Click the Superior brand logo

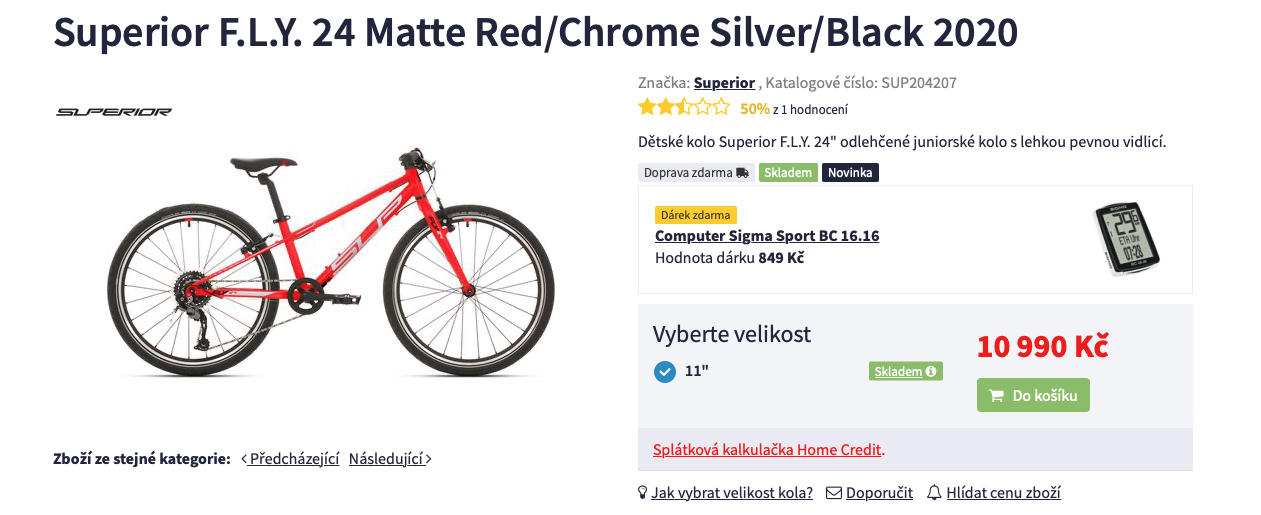click(114, 112)
